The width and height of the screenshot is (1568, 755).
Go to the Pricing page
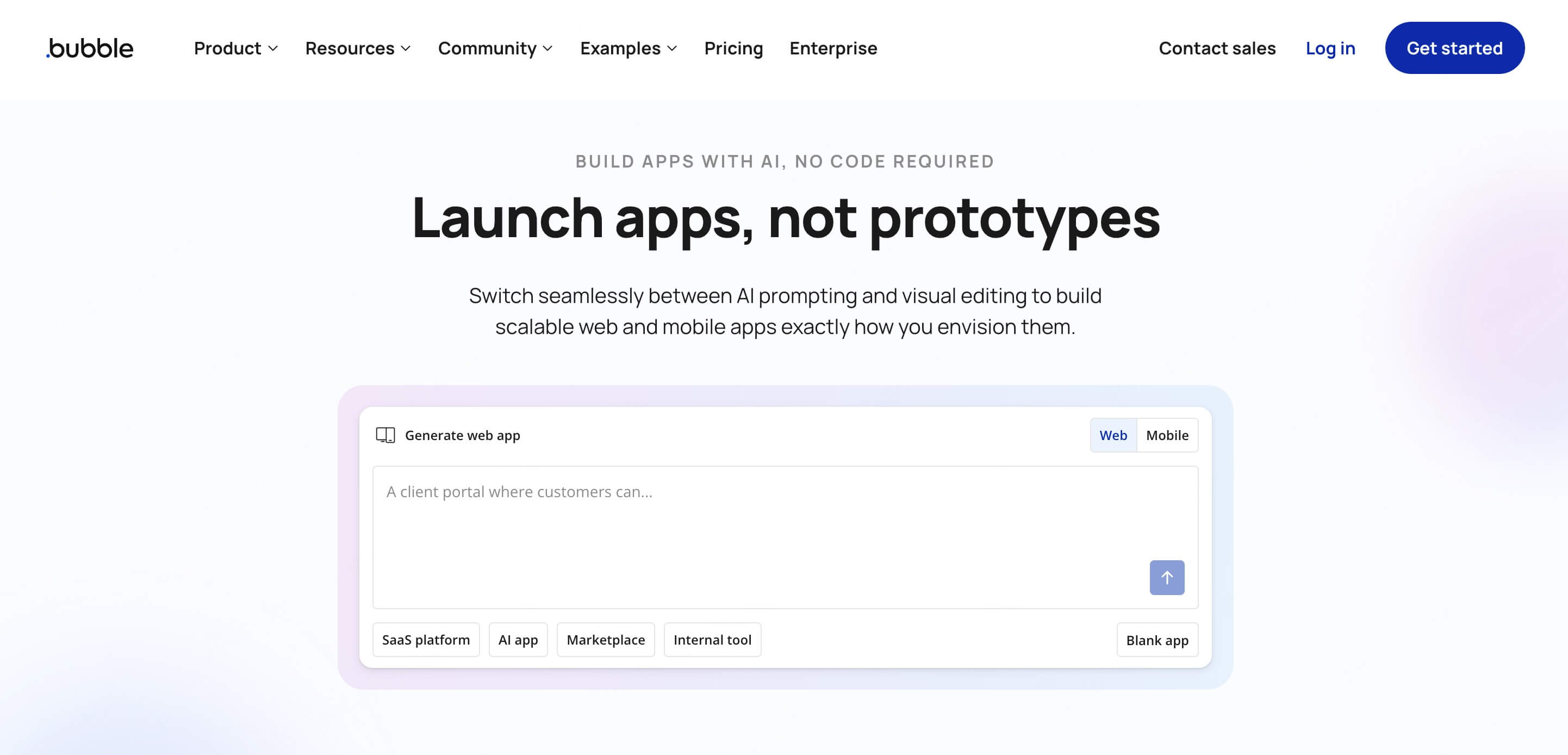coord(733,48)
